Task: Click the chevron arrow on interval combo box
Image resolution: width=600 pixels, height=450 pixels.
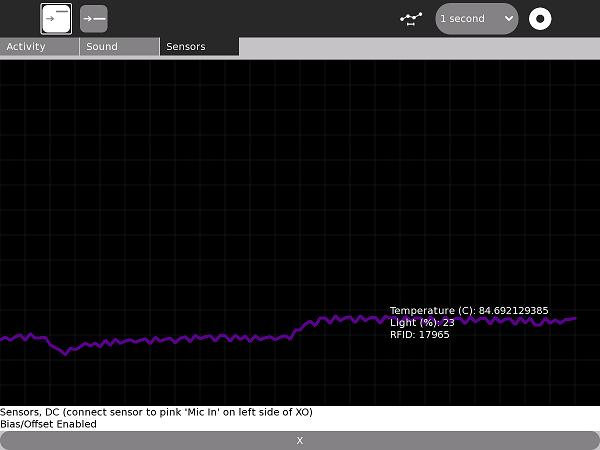Action: click(508, 18)
